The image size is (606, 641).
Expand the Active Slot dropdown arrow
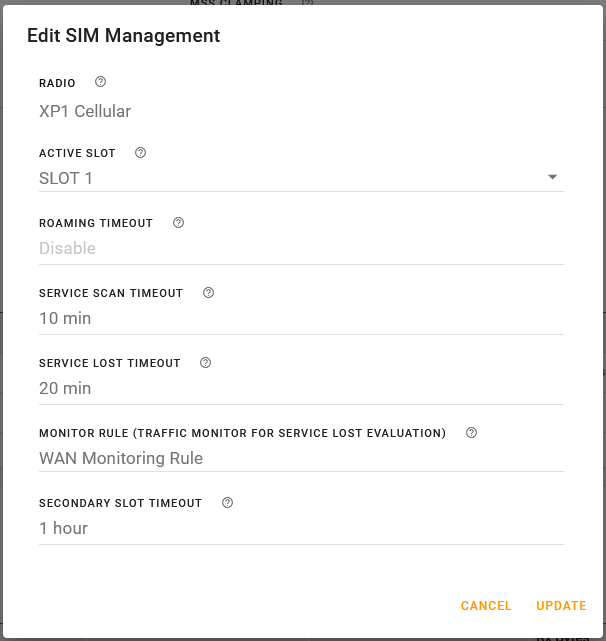point(552,178)
